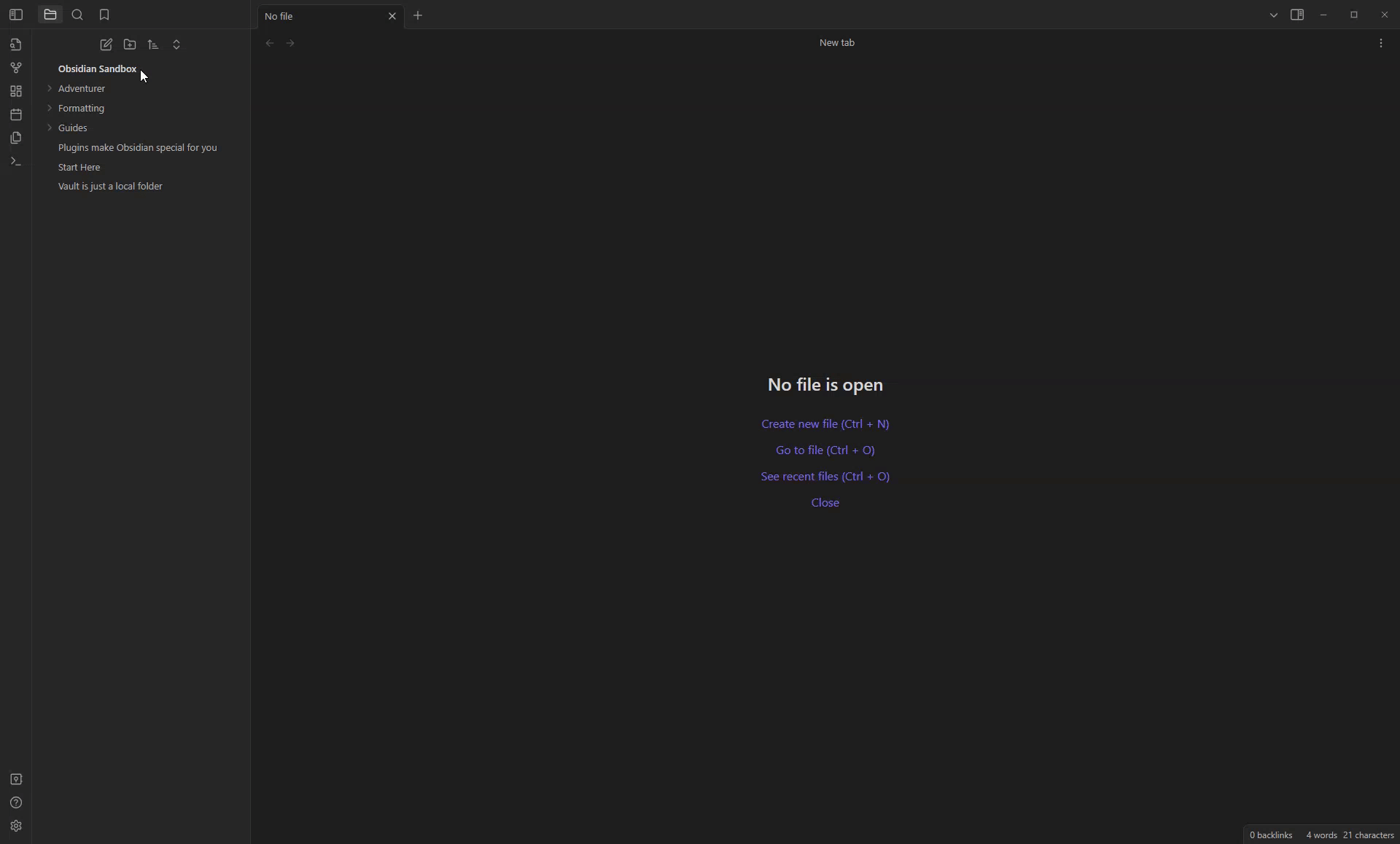This screenshot has height=844, width=1400.
Task: Open More options three-dot menu
Action: pos(1381,44)
